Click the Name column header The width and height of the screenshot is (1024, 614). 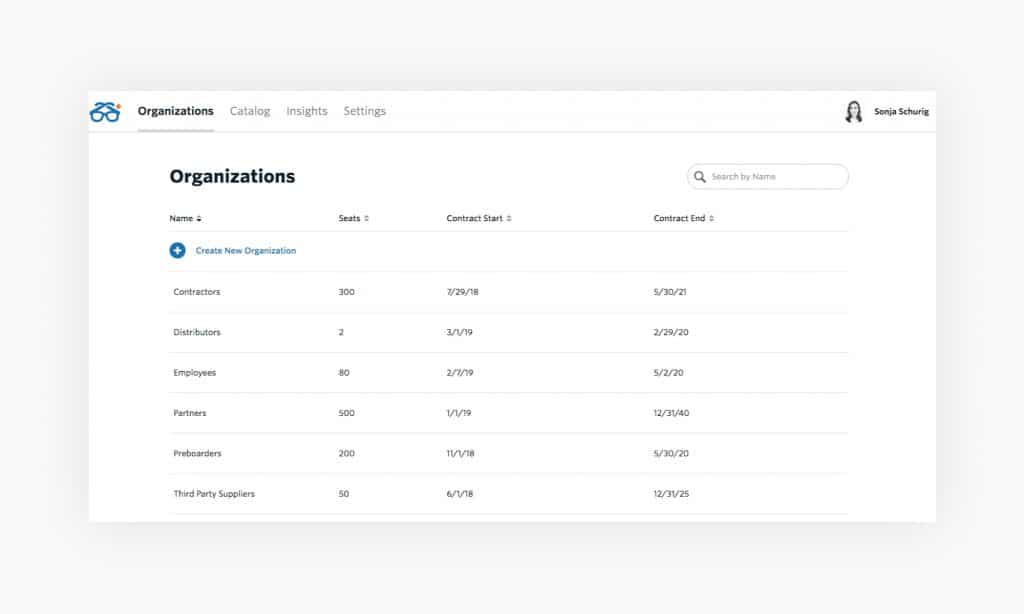click(181, 219)
